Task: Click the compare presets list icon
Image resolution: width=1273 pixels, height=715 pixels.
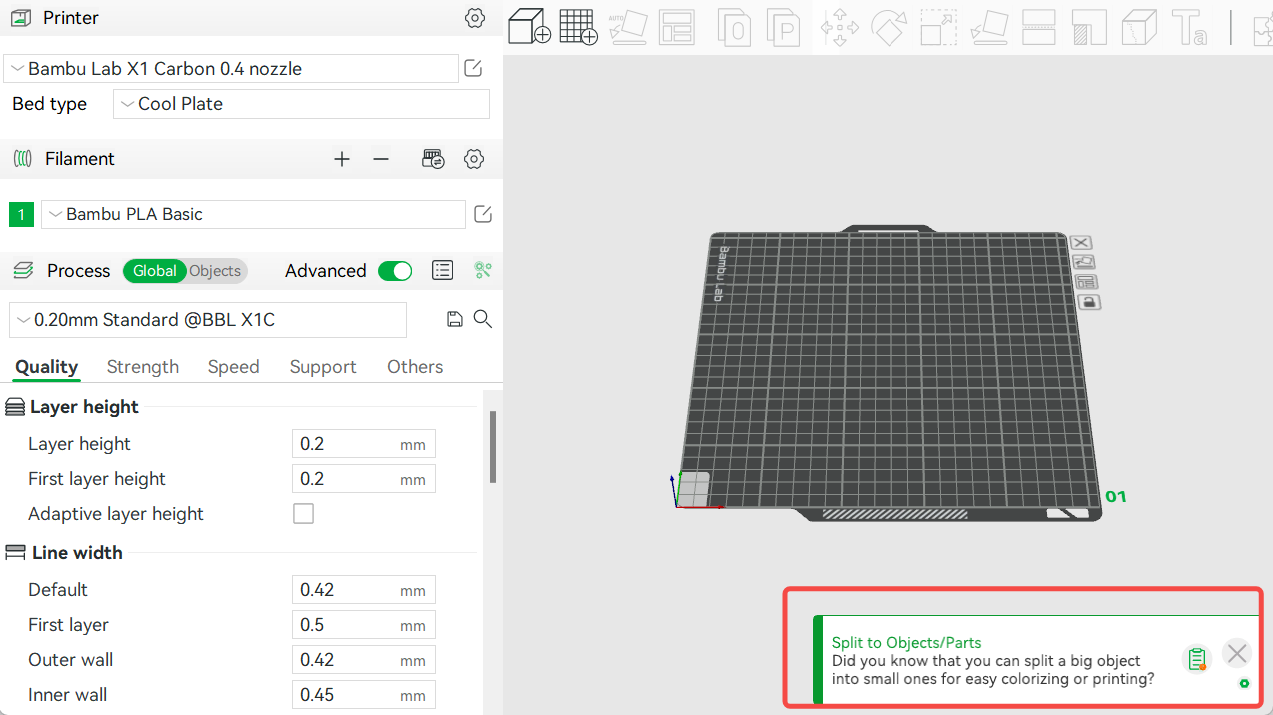Action: 443,270
